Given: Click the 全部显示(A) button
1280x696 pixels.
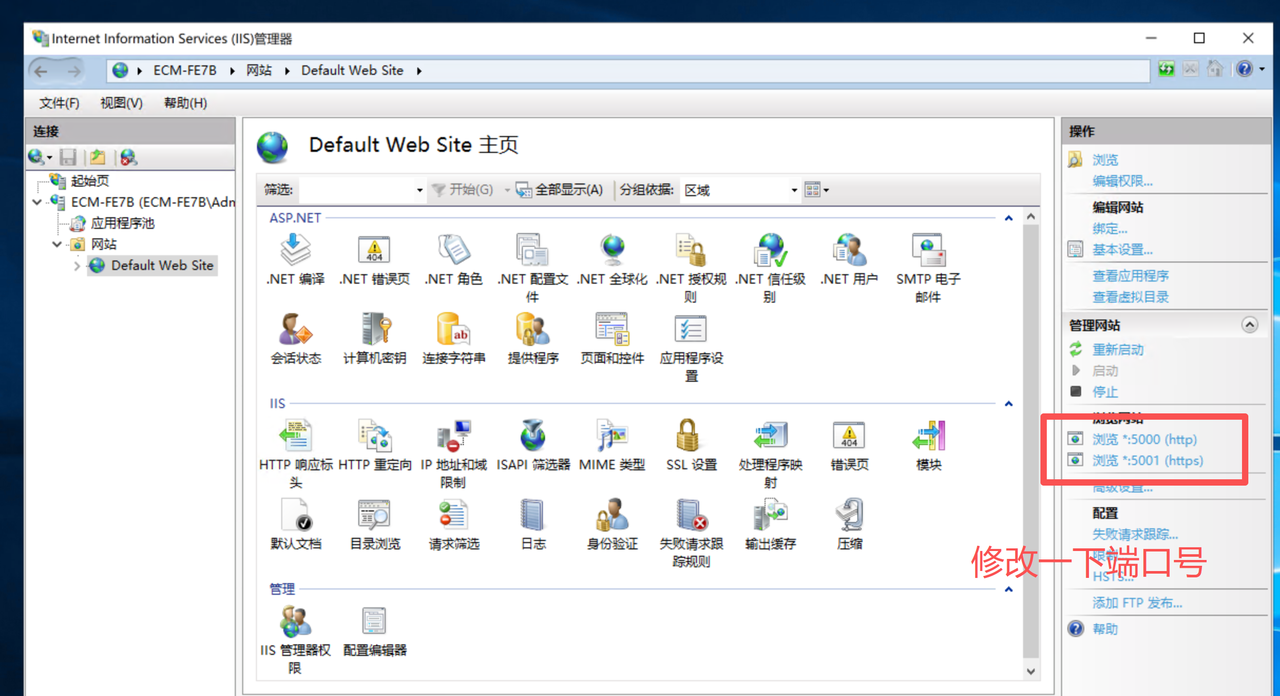Looking at the screenshot, I should click(x=560, y=190).
